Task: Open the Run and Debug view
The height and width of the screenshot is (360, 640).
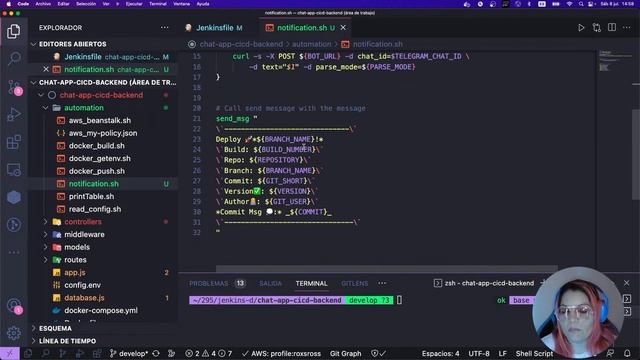Action: (x=13, y=115)
